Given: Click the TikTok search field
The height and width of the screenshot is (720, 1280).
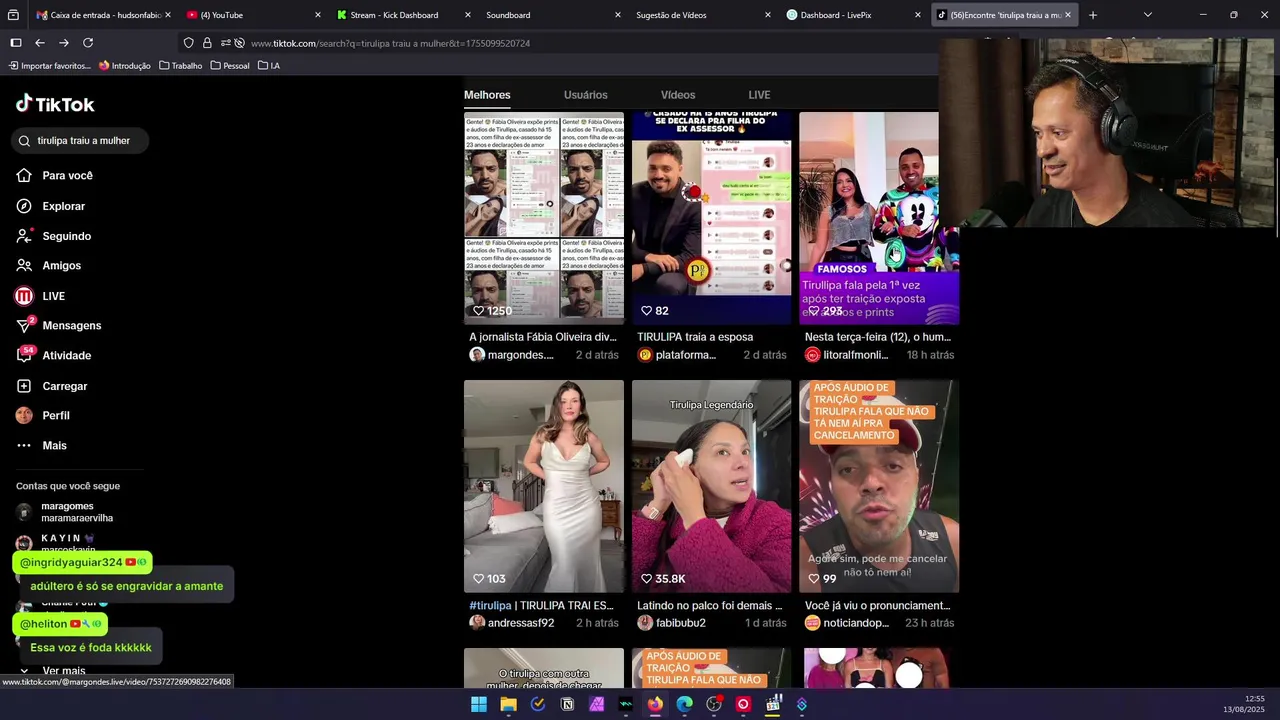Looking at the screenshot, I should (82, 141).
